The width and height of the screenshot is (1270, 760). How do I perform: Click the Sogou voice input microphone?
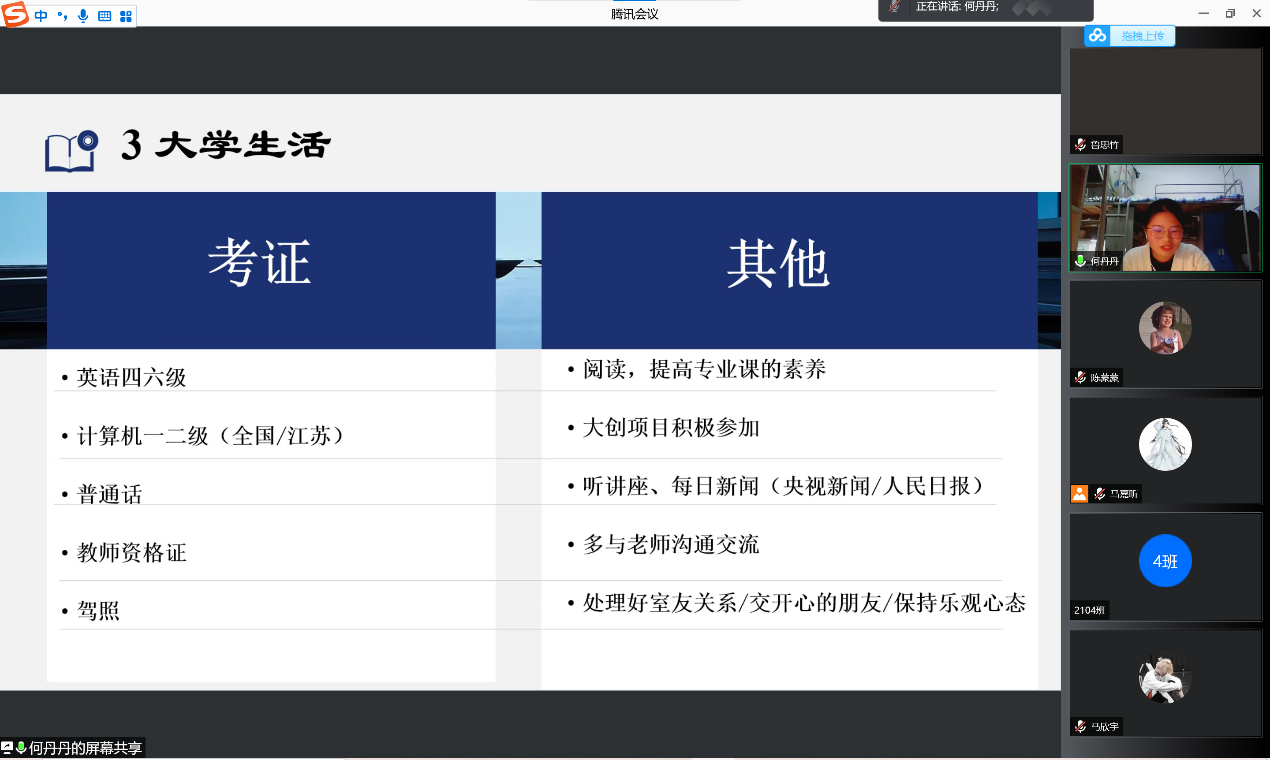coord(83,16)
